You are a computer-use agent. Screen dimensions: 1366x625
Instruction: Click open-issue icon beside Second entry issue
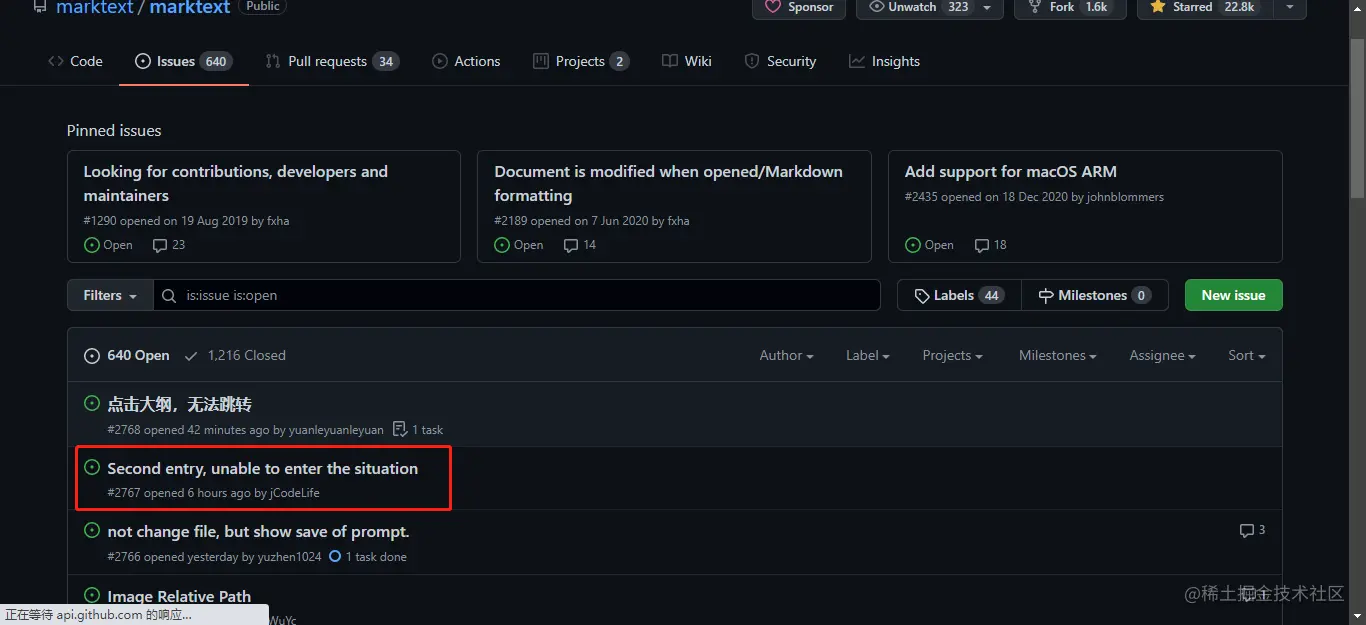tap(92, 467)
